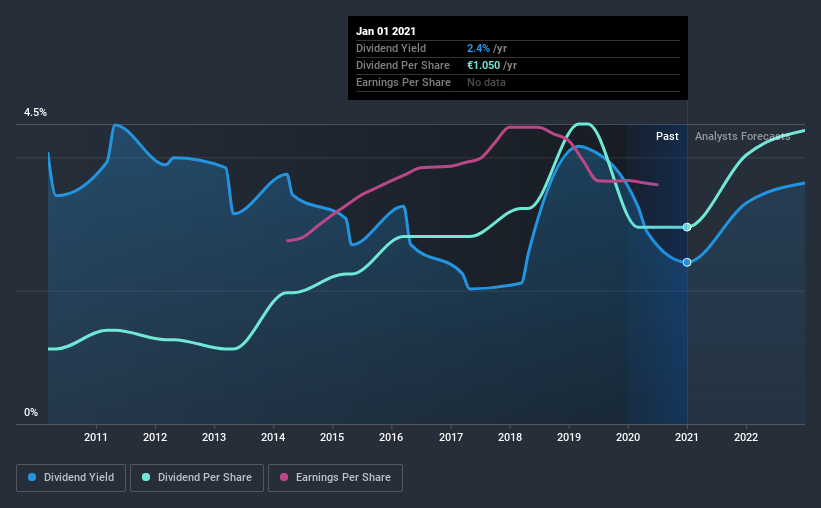Click the No data earnings value
Viewport: 821px width, 508px height.
pos(486,82)
